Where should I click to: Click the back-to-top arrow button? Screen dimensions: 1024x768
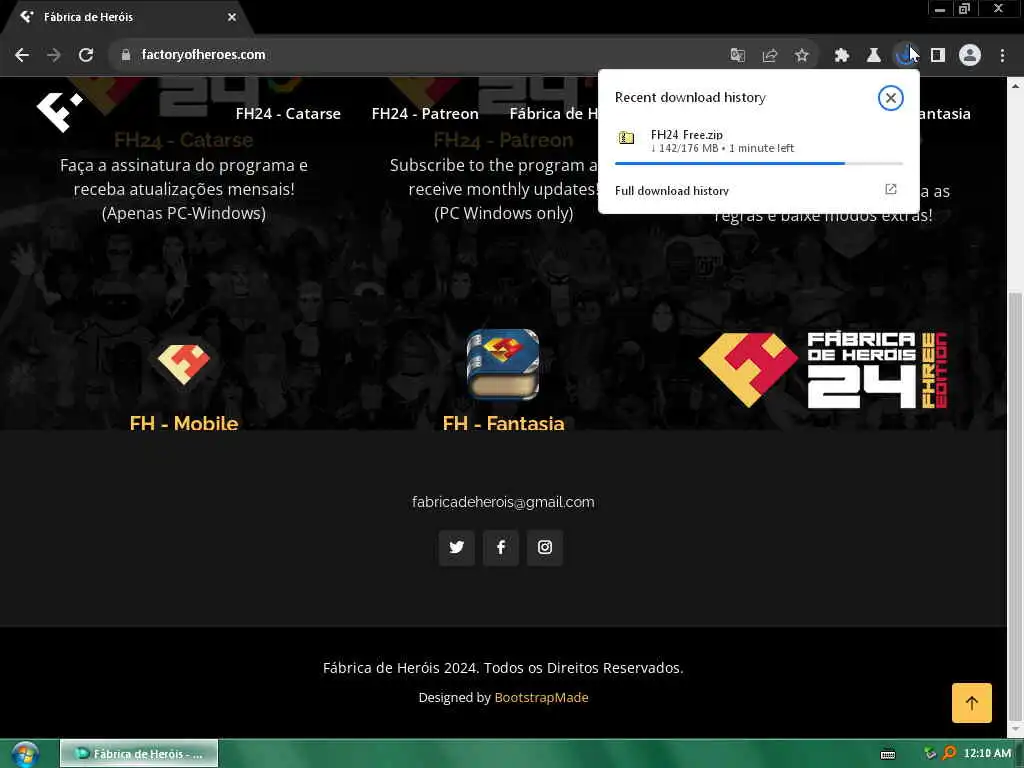click(x=972, y=703)
